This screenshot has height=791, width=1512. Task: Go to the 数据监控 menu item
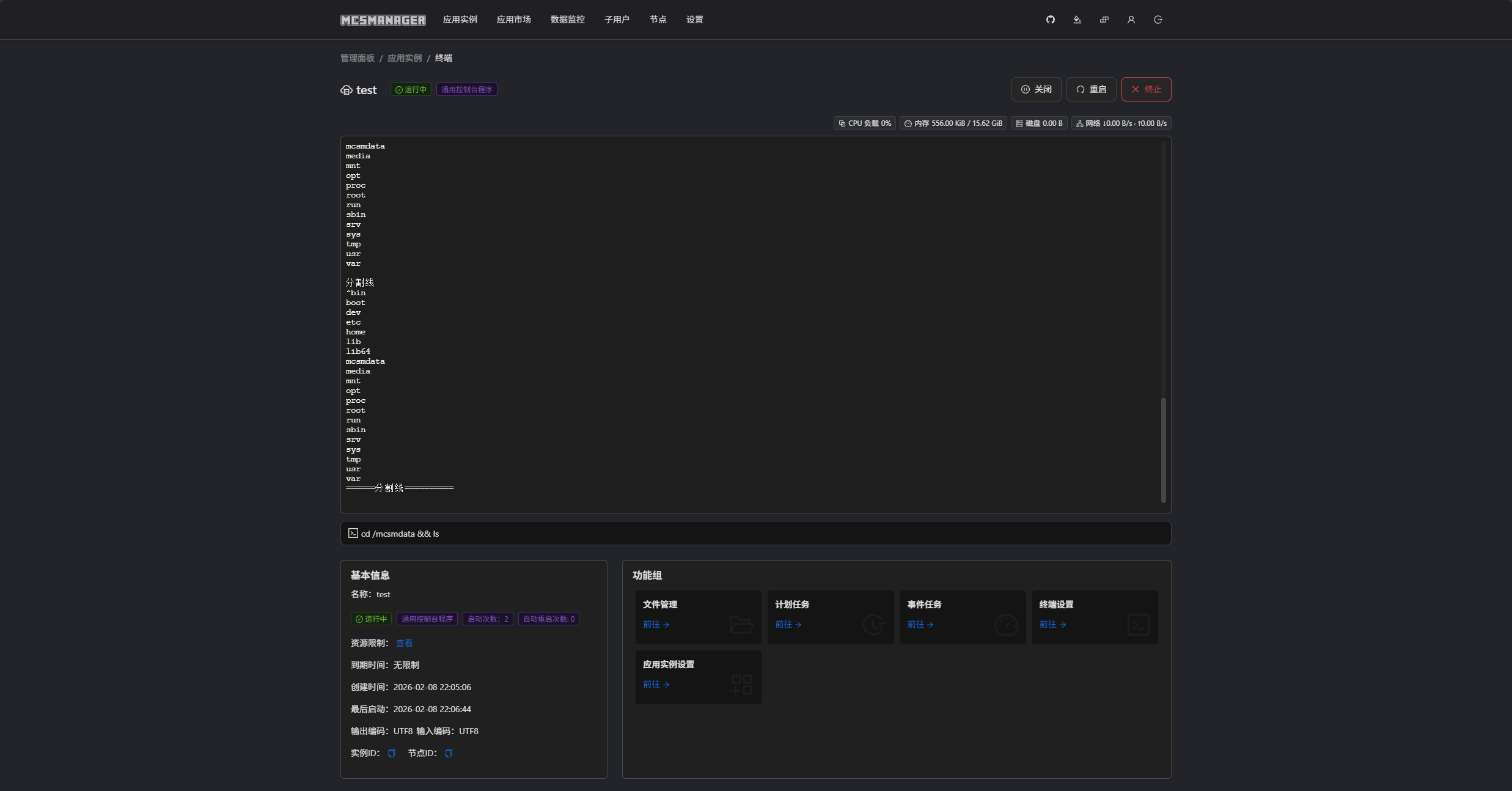[567, 20]
